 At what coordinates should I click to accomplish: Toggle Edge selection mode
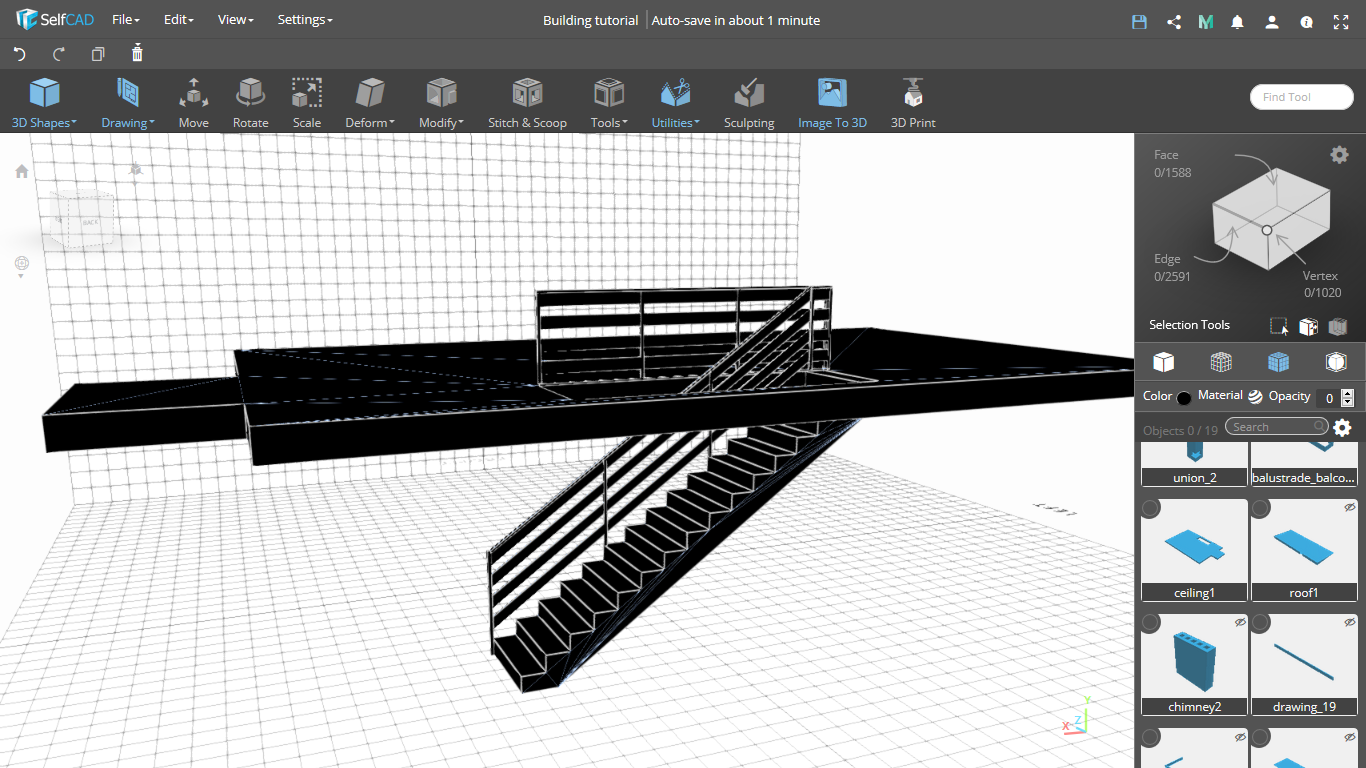(1171, 267)
